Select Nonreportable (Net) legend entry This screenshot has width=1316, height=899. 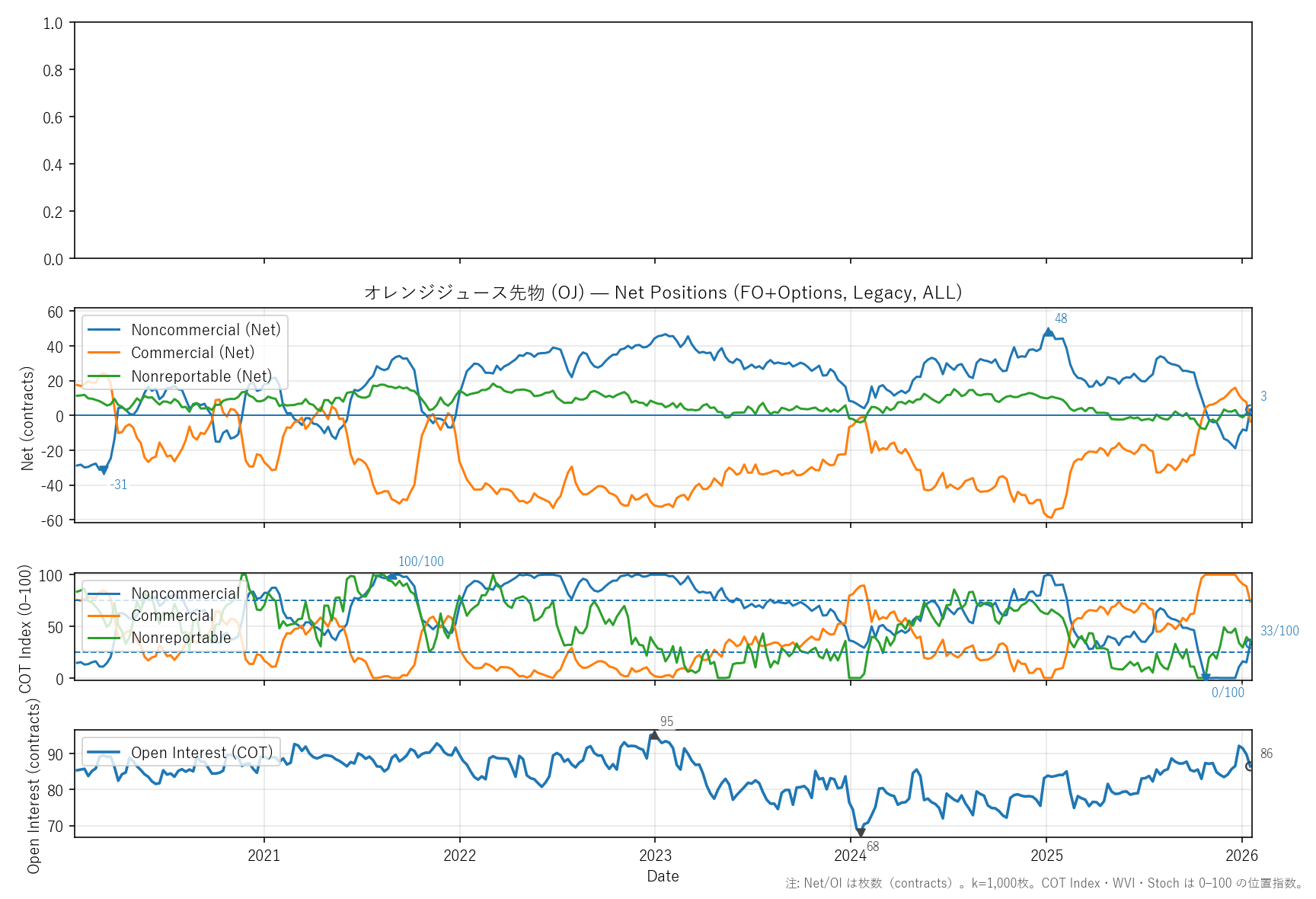click(201, 376)
